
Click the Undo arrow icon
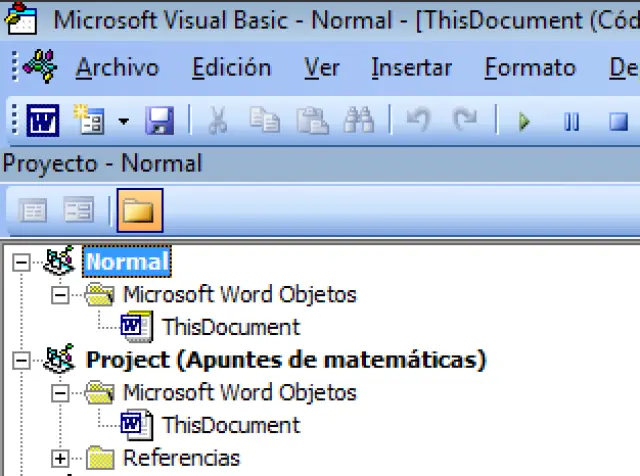(417, 122)
